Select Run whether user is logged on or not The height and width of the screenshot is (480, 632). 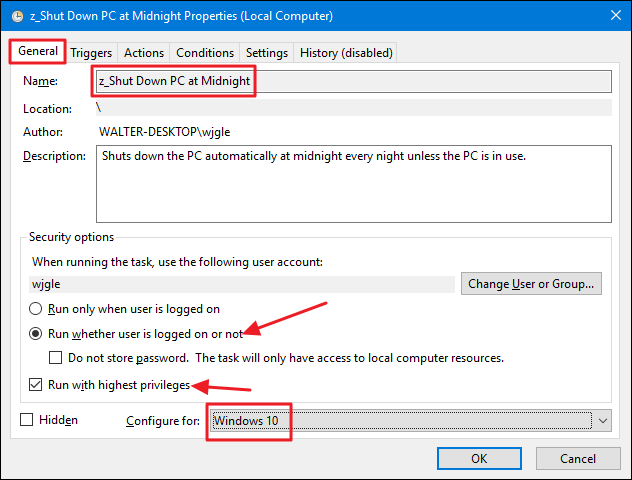[37, 334]
